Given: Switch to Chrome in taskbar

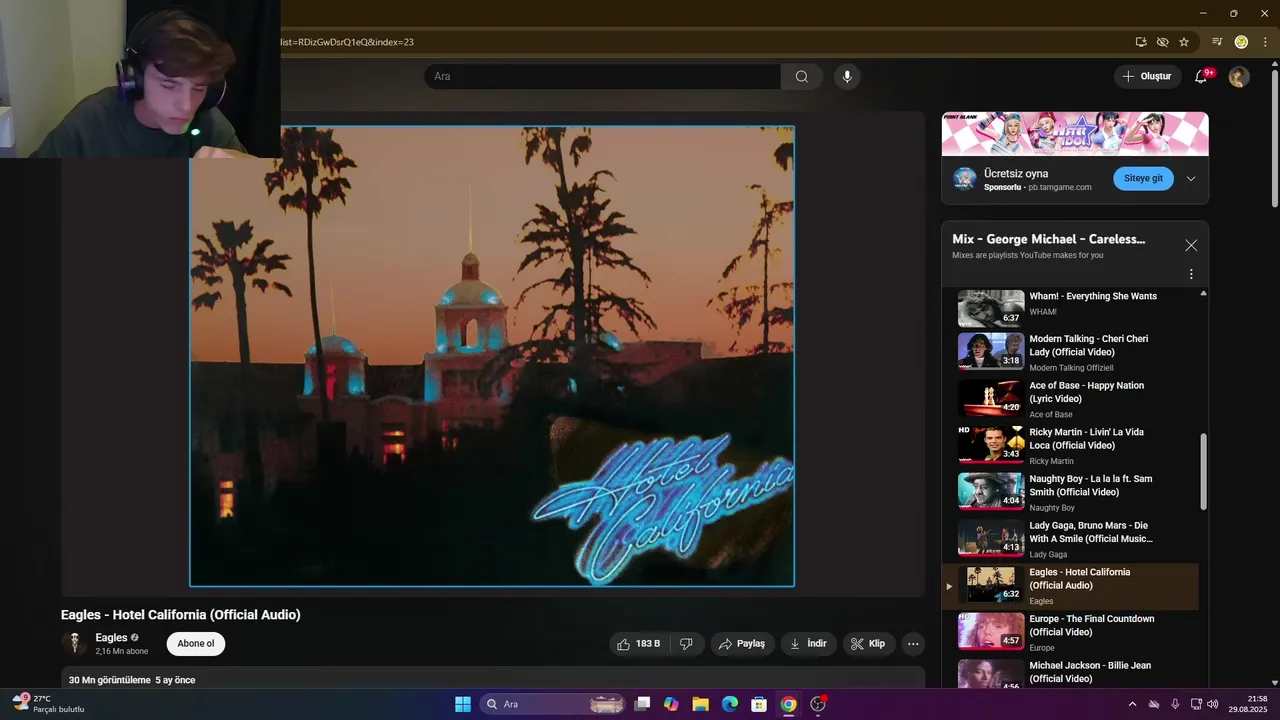Looking at the screenshot, I should pos(789,704).
